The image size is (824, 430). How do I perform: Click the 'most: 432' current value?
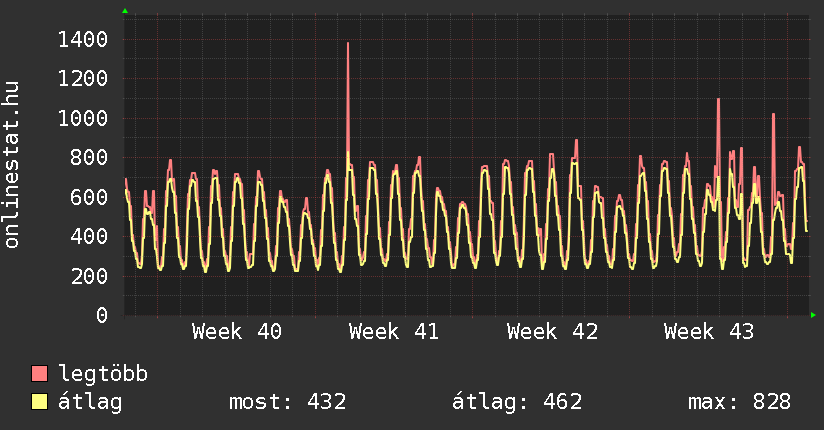pyautogui.click(x=287, y=403)
